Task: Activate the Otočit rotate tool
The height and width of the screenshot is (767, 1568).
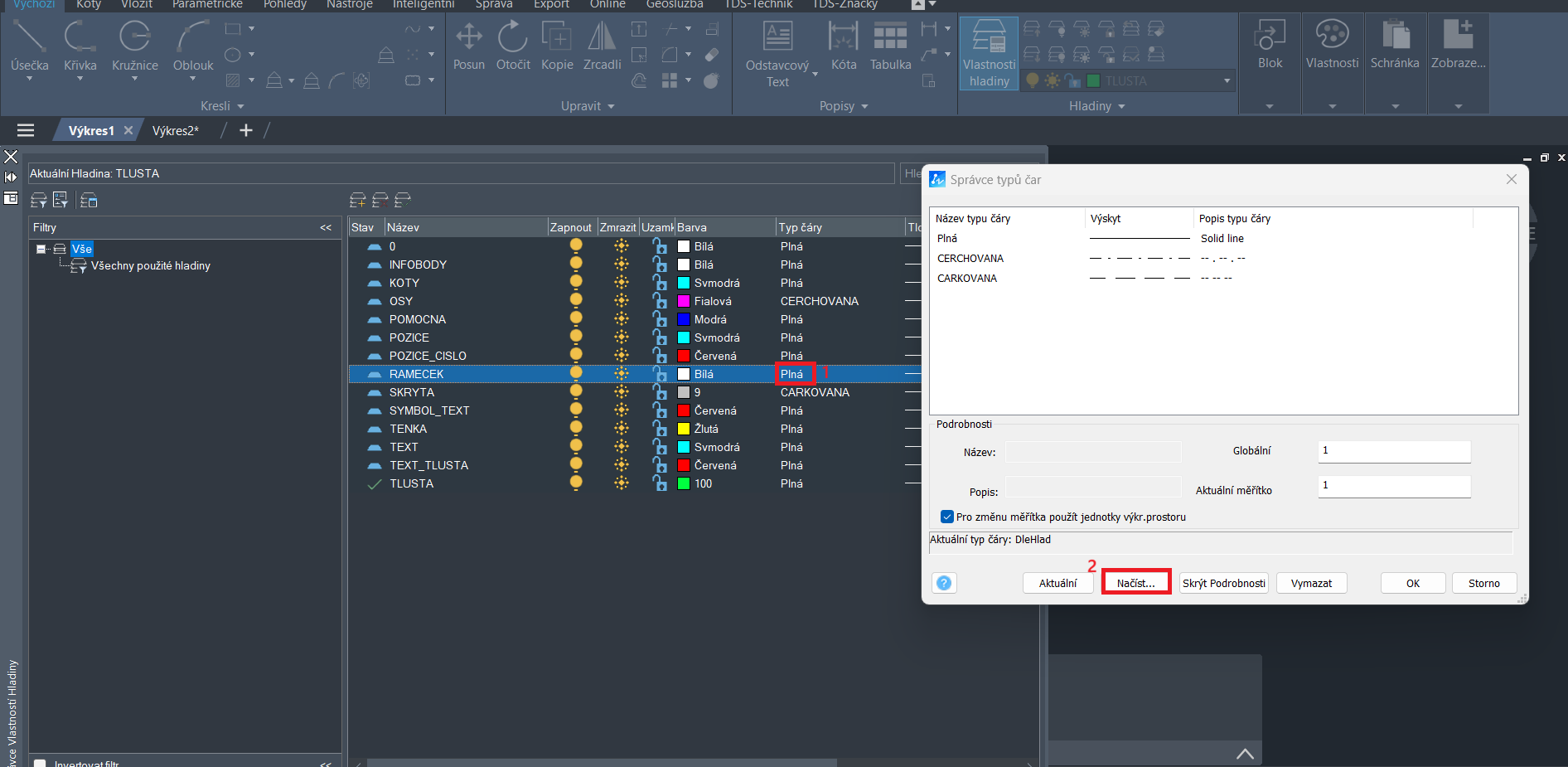Action: 513,46
